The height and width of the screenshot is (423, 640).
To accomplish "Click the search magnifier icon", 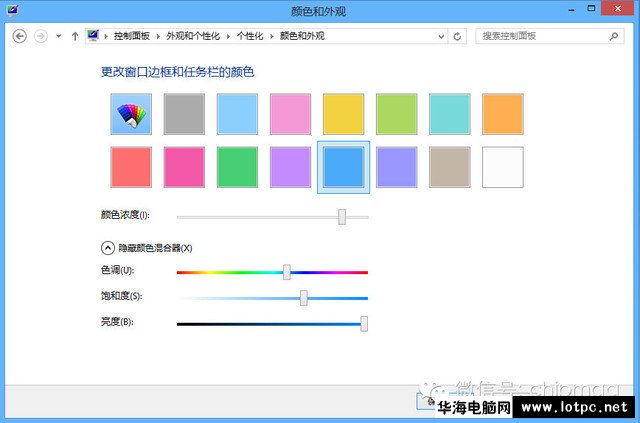I will coord(613,36).
